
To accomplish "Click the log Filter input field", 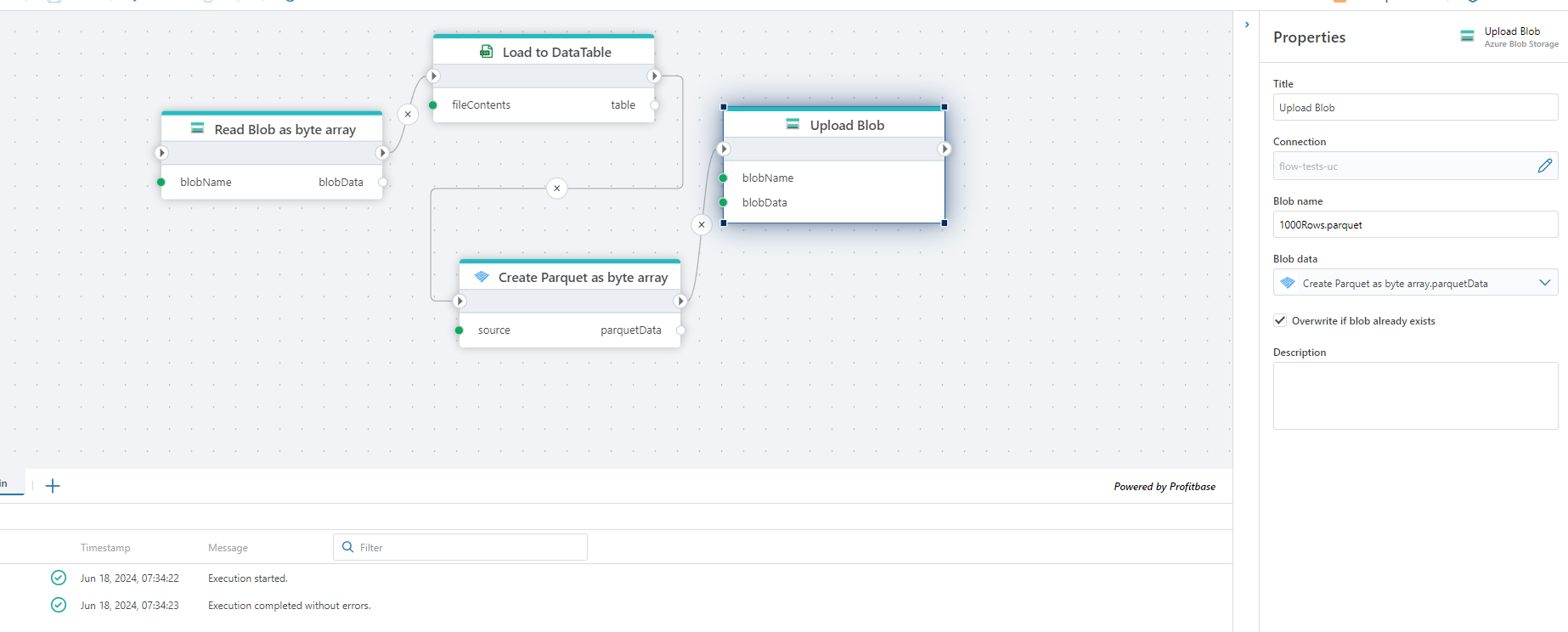I will click(x=460, y=547).
